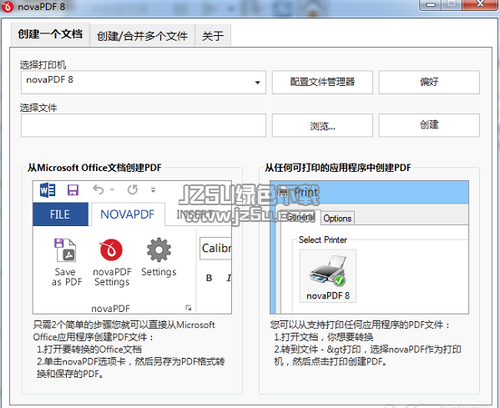Switch to the 创建一个文档 tab
This screenshot has width=500, height=408.
(50, 34)
